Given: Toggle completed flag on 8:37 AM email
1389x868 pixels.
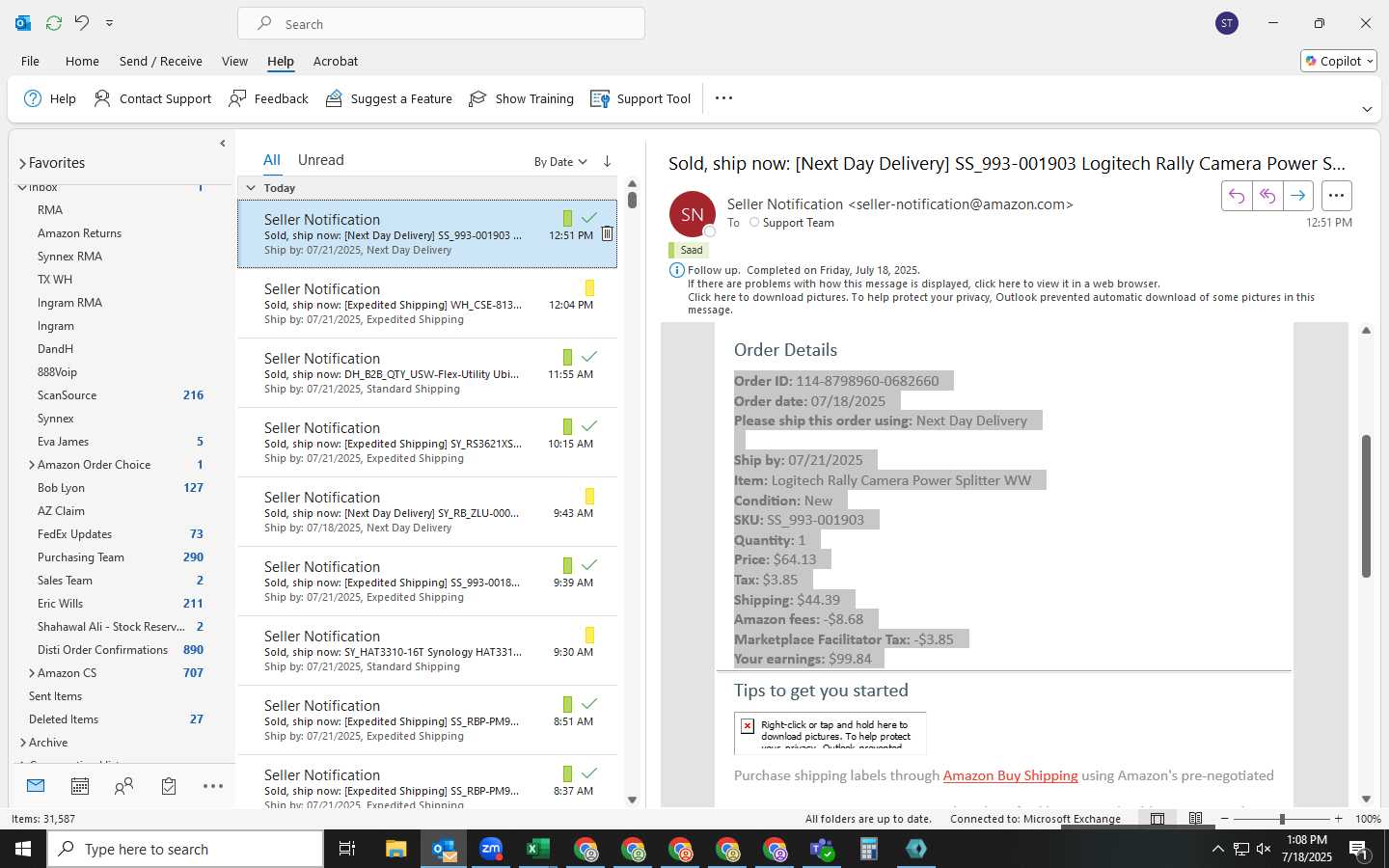Looking at the screenshot, I should pos(589,773).
